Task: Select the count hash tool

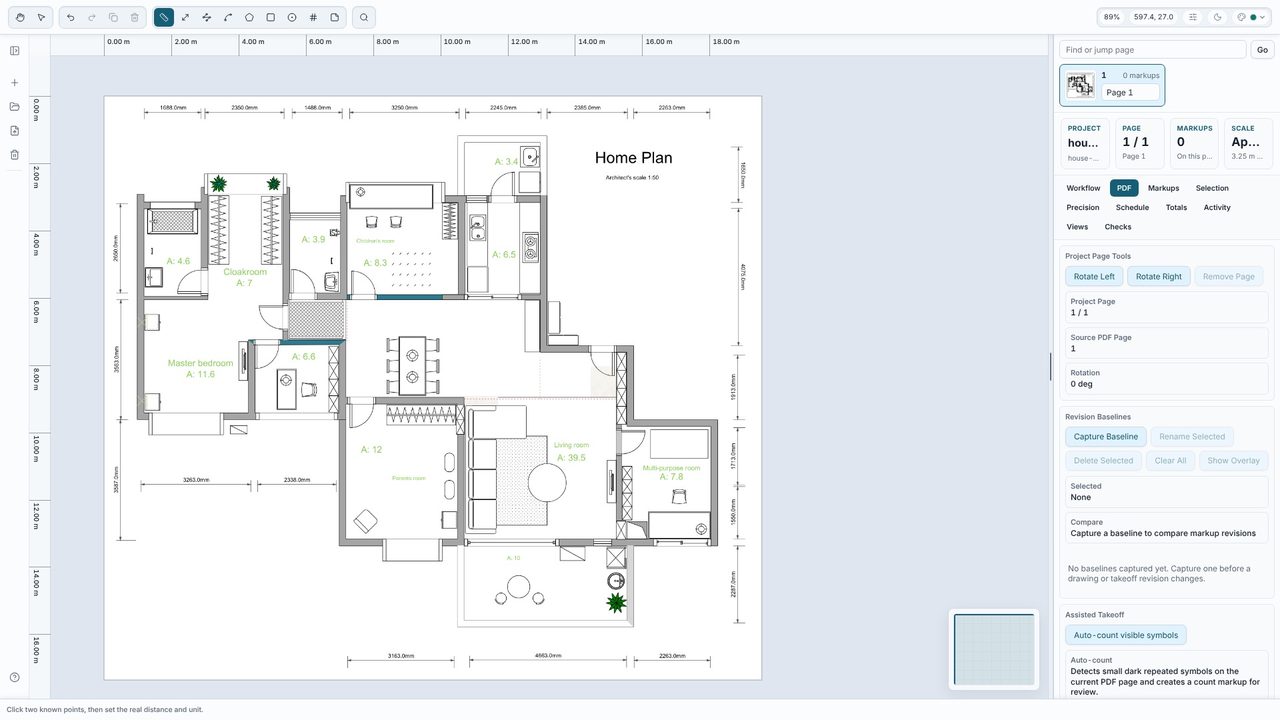Action: coord(313,17)
